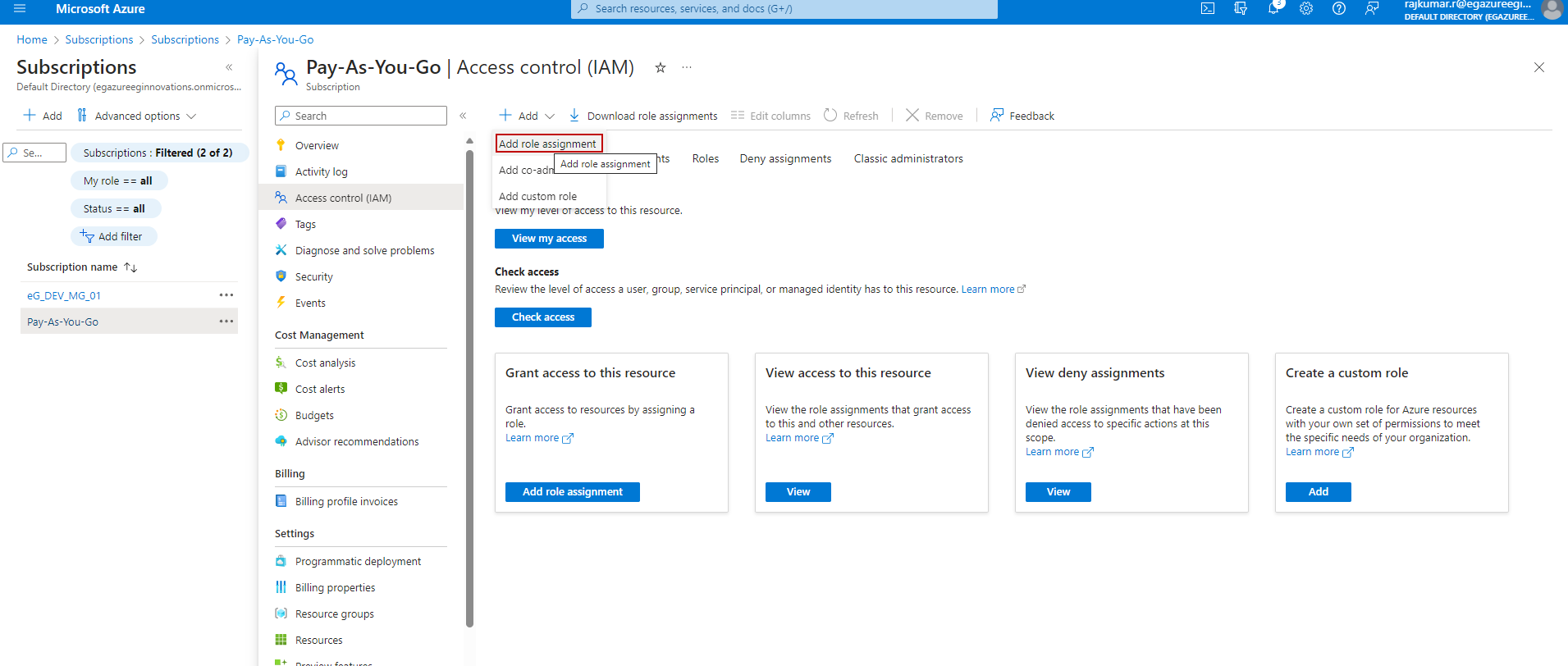Open more options for eG_DEV_MG_01

click(x=226, y=294)
